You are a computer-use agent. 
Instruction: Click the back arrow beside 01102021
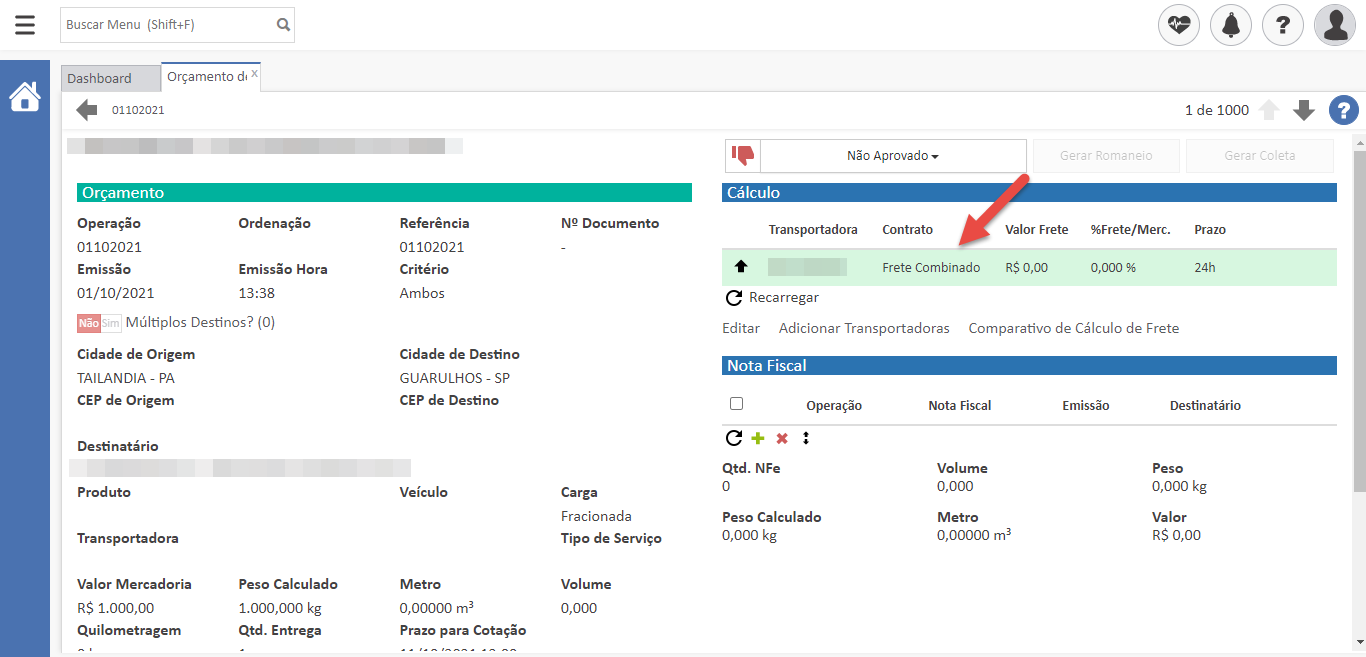(x=87, y=110)
